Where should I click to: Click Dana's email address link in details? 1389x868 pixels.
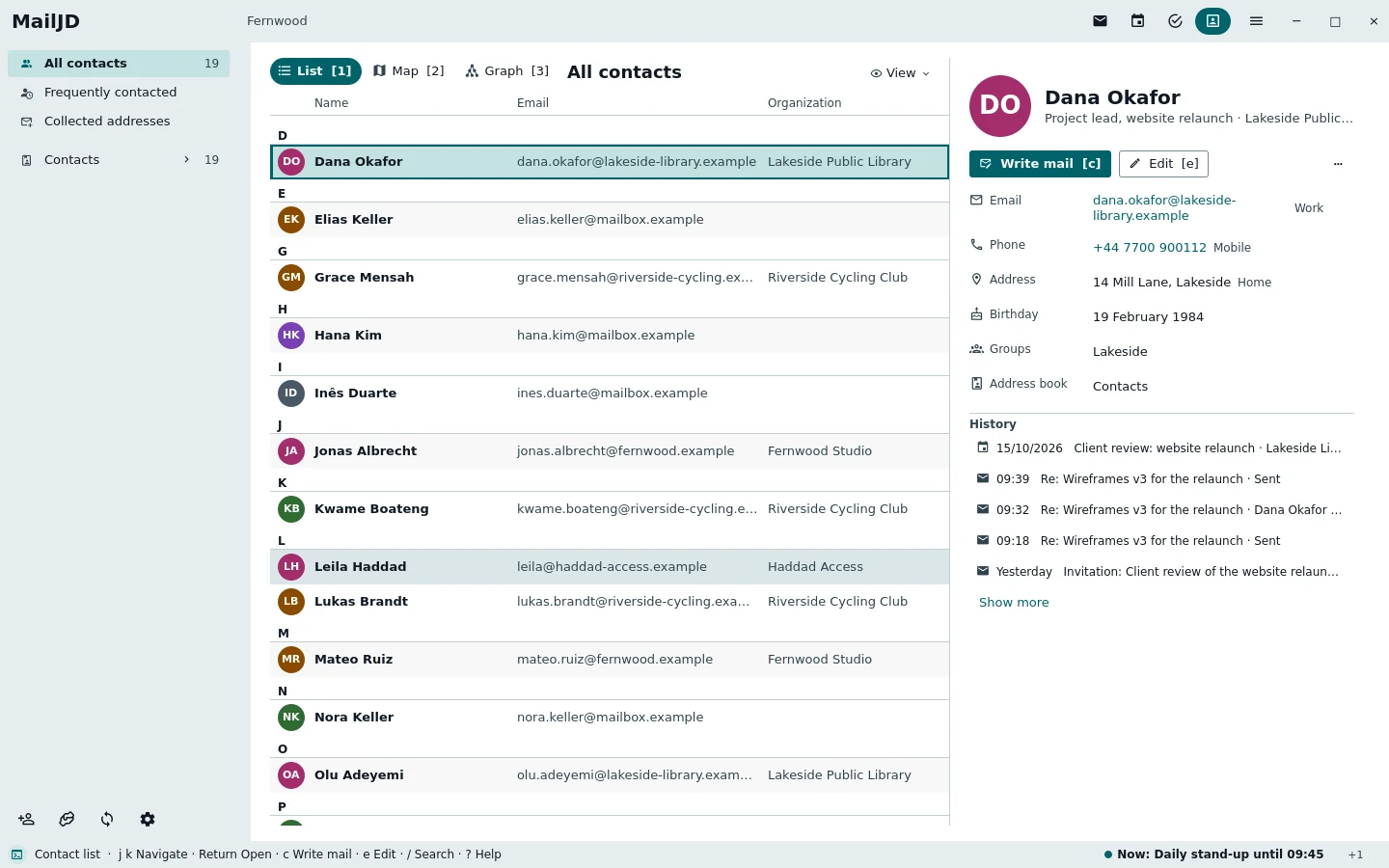(x=1164, y=208)
